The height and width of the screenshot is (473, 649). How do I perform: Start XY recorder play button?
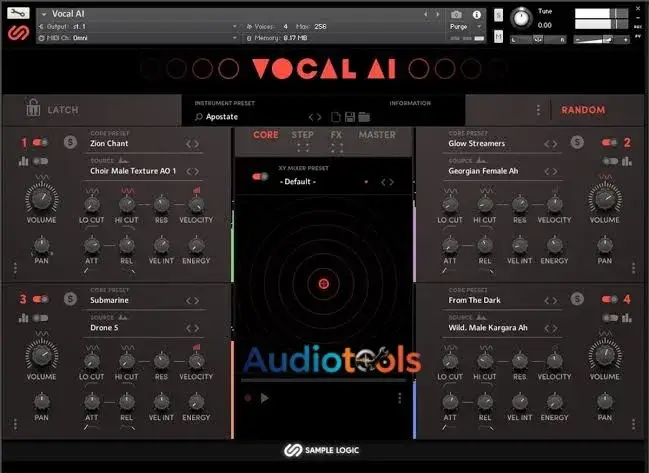pos(264,398)
